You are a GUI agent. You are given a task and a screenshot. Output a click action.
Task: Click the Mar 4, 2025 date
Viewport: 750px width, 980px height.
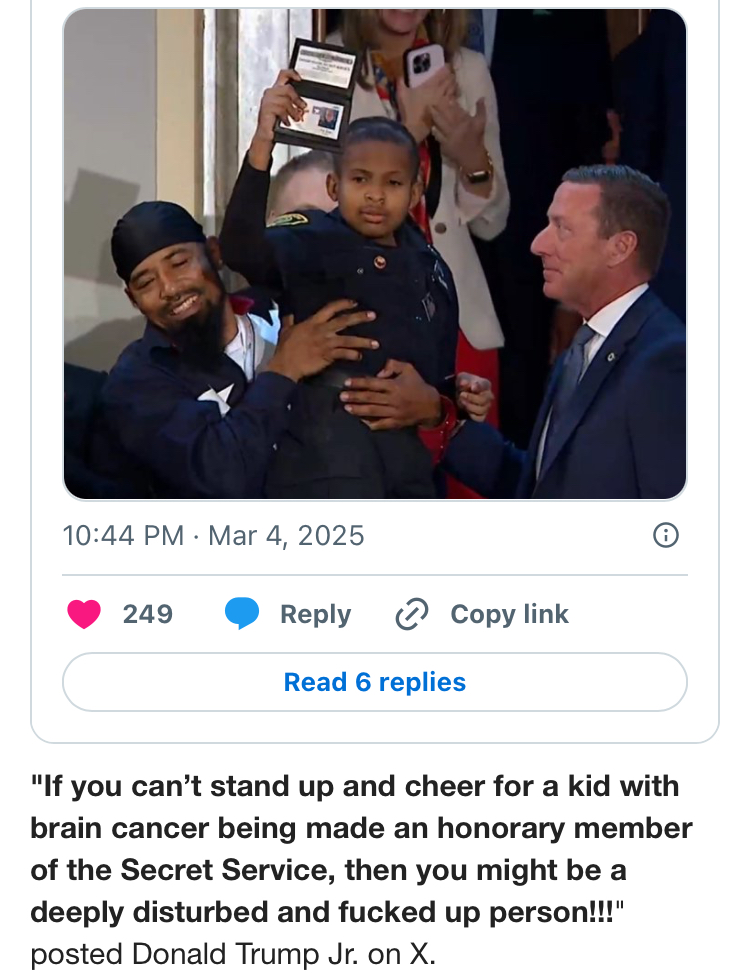click(x=286, y=536)
